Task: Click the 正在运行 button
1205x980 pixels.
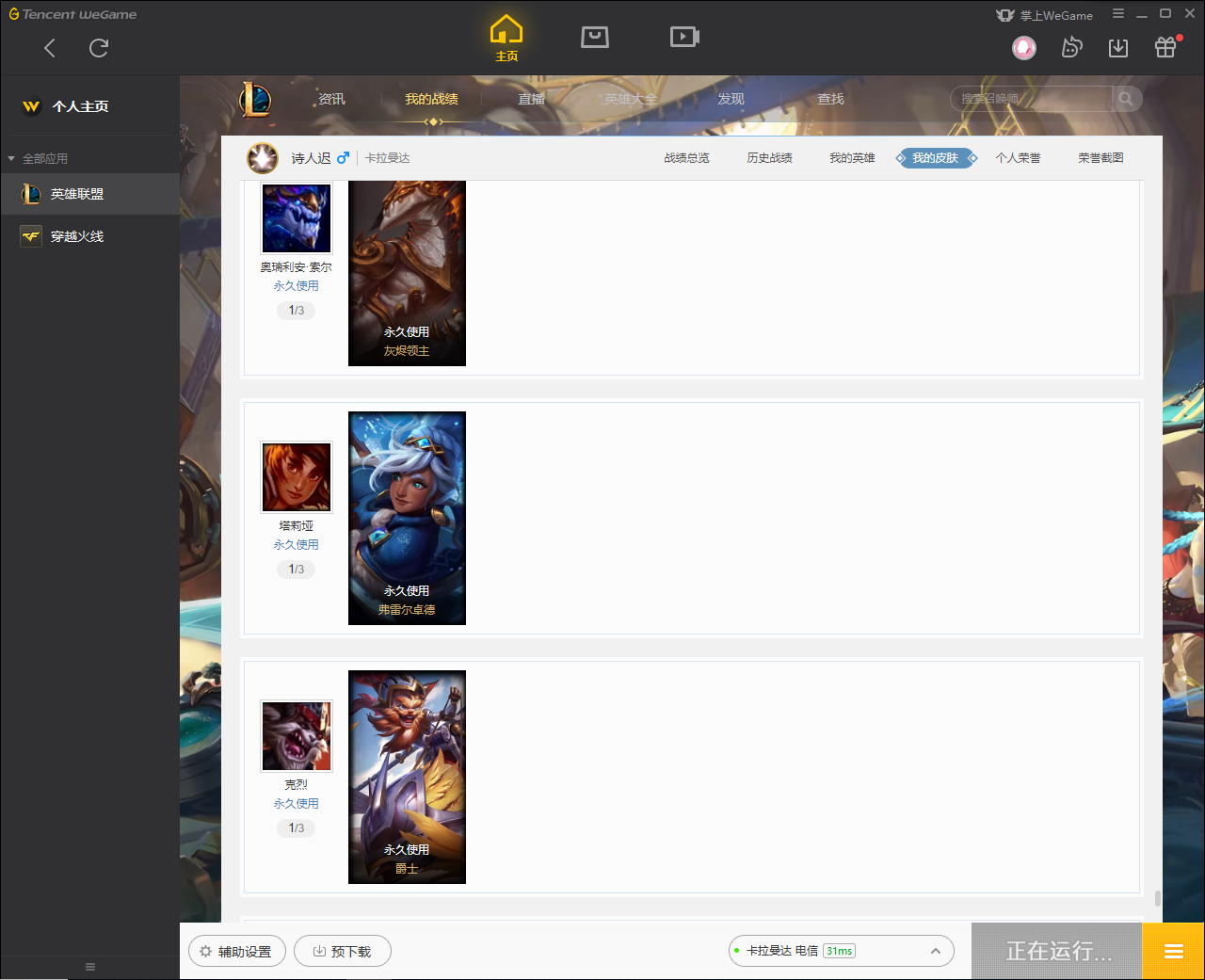Action: pyautogui.click(x=1056, y=951)
